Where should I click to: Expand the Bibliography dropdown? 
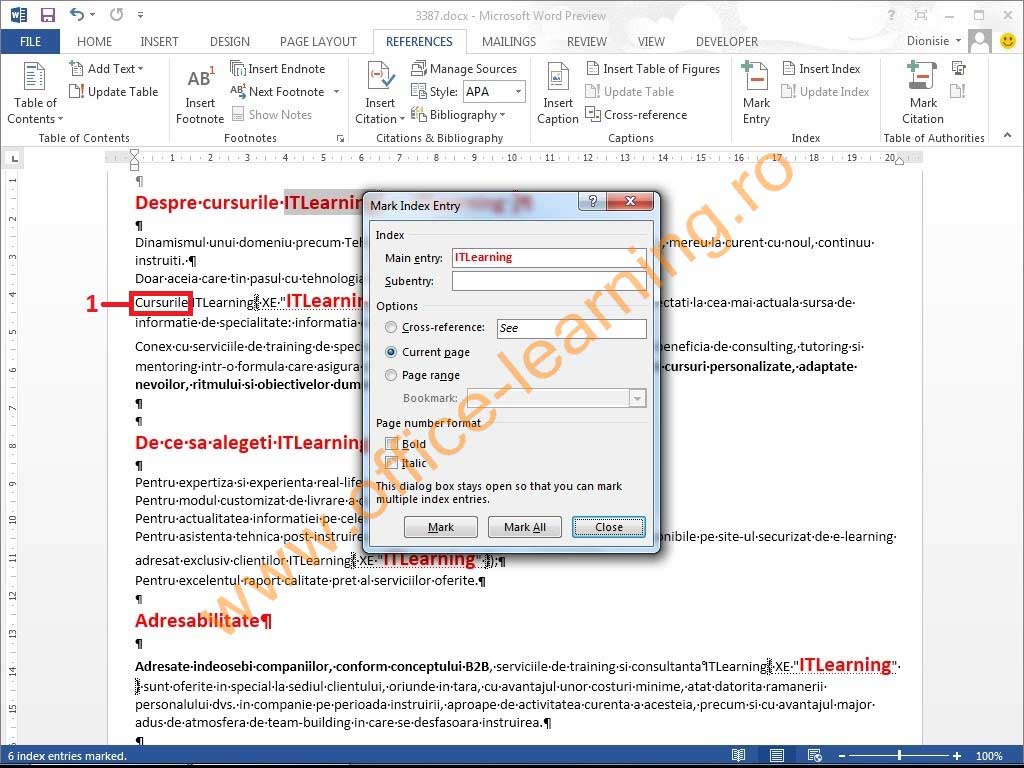click(x=502, y=115)
